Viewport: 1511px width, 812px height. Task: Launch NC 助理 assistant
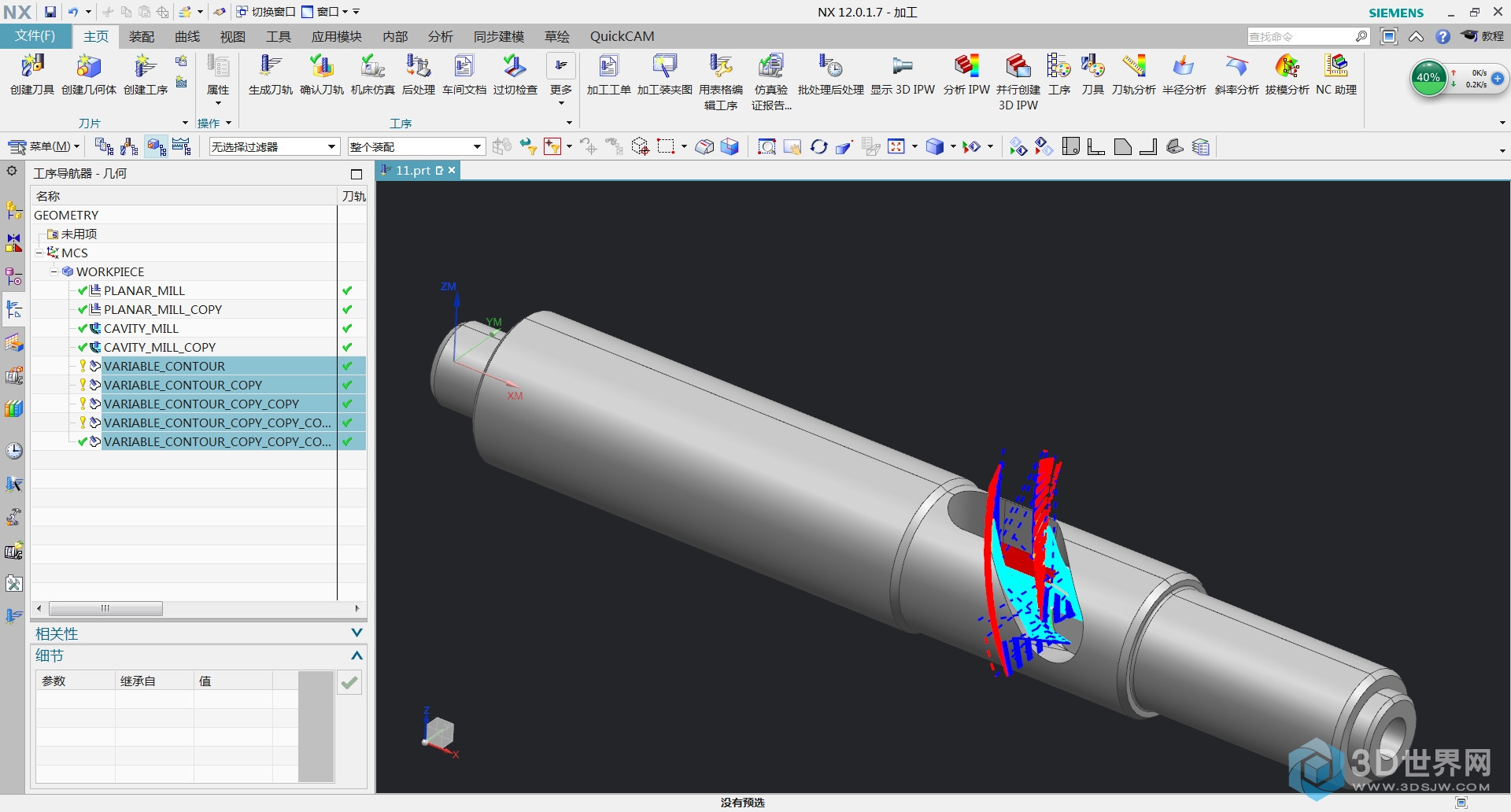(1336, 74)
